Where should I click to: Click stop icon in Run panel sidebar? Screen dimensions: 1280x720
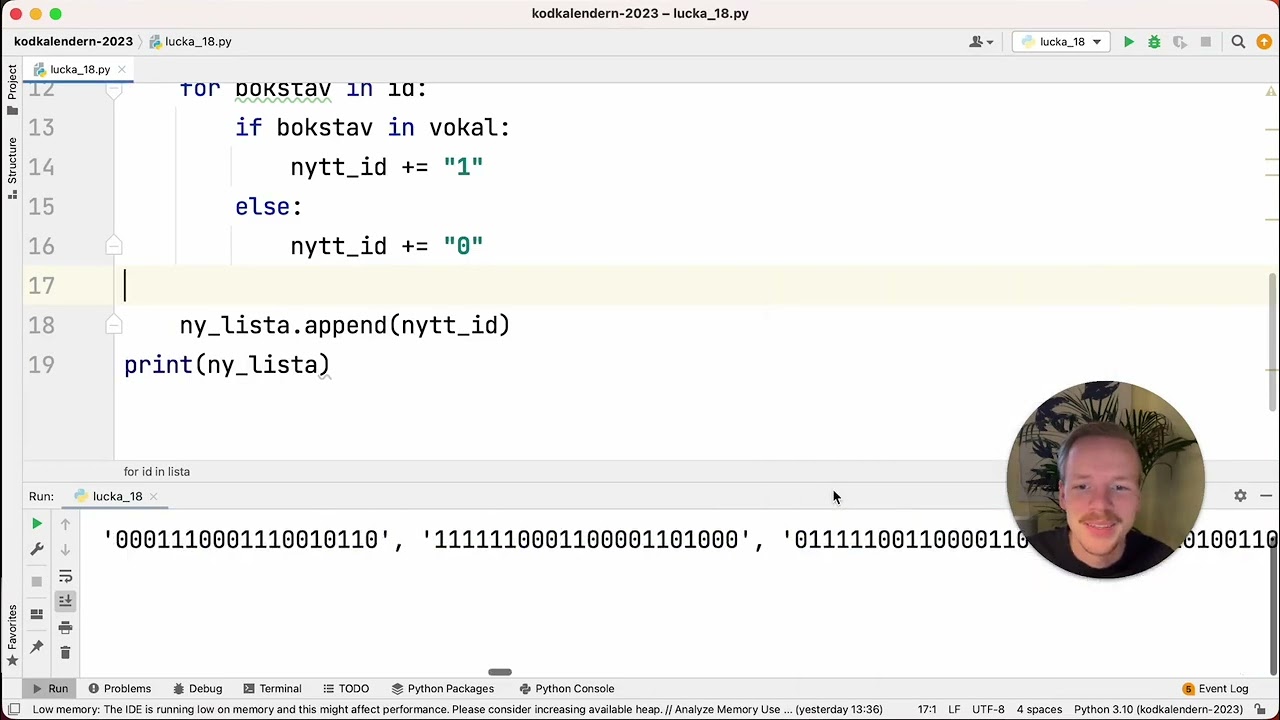37,581
